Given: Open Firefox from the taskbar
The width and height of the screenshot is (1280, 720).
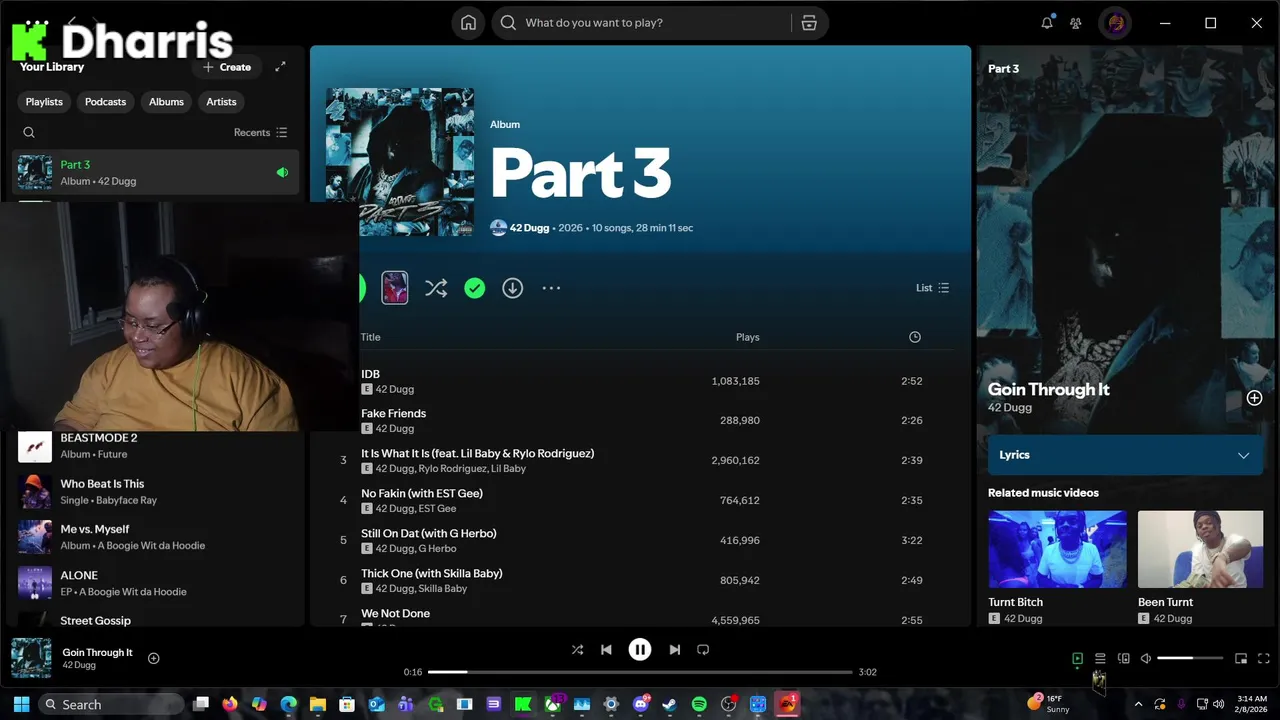Looking at the screenshot, I should 230,704.
